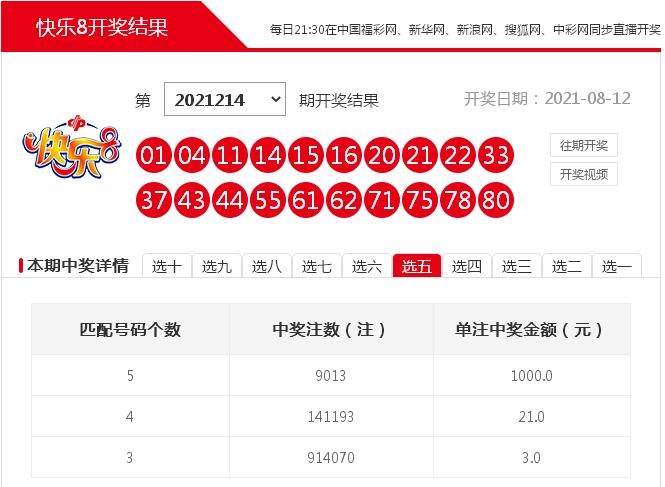Select the 选五 tab
Viewport: 665px width, 487px height.
(417, 266)
